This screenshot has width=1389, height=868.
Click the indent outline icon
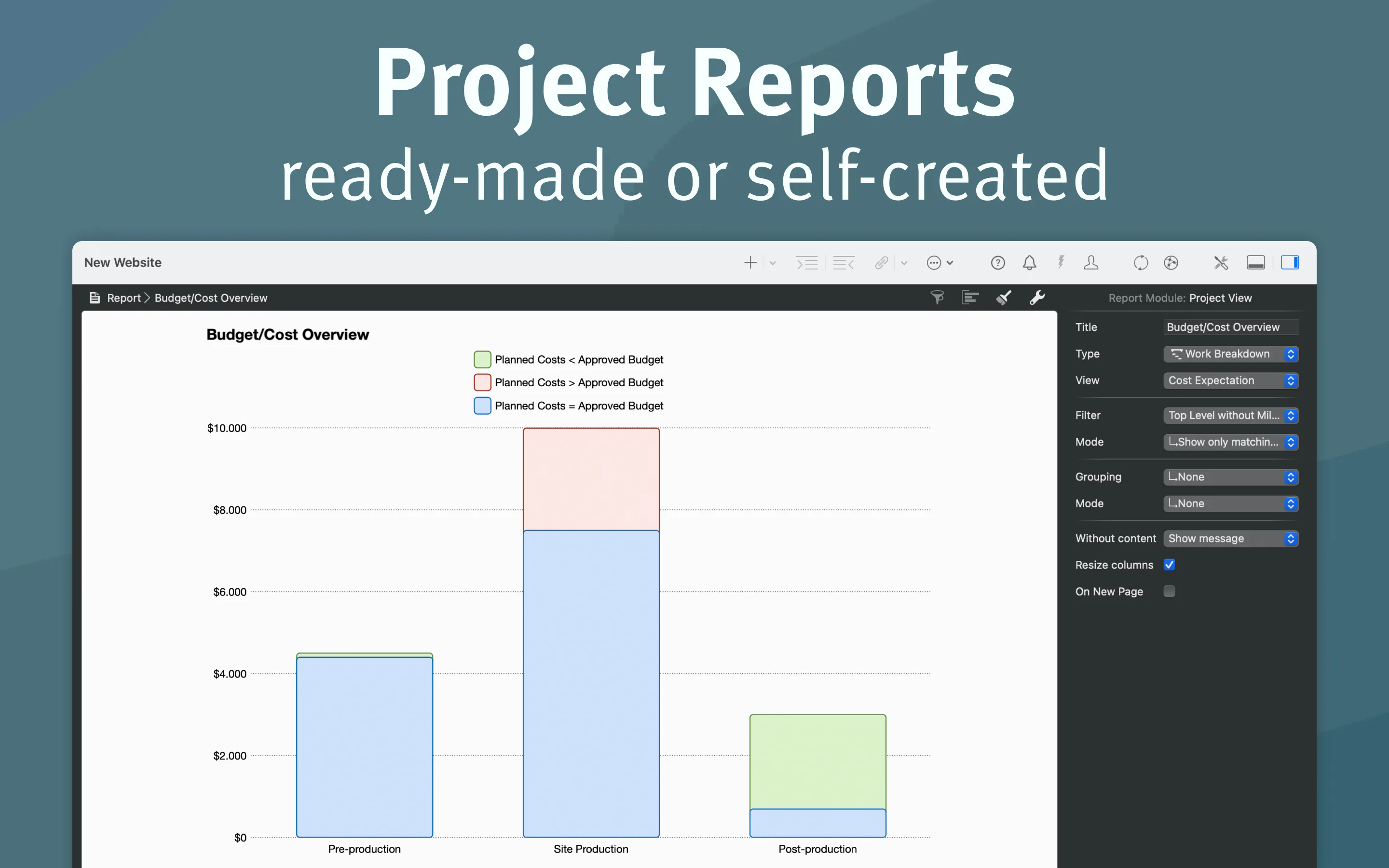coord(807,263)
